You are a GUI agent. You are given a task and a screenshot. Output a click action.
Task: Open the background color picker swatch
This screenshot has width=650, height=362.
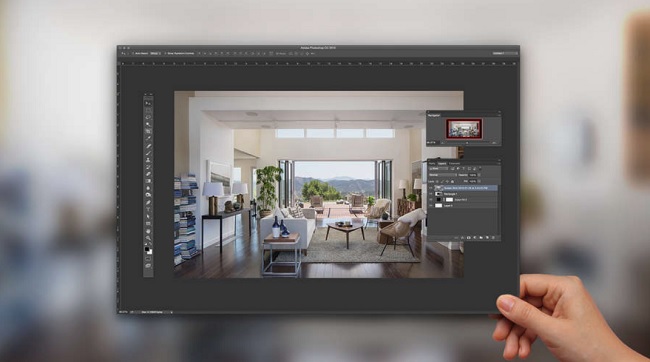coord(150,252)
